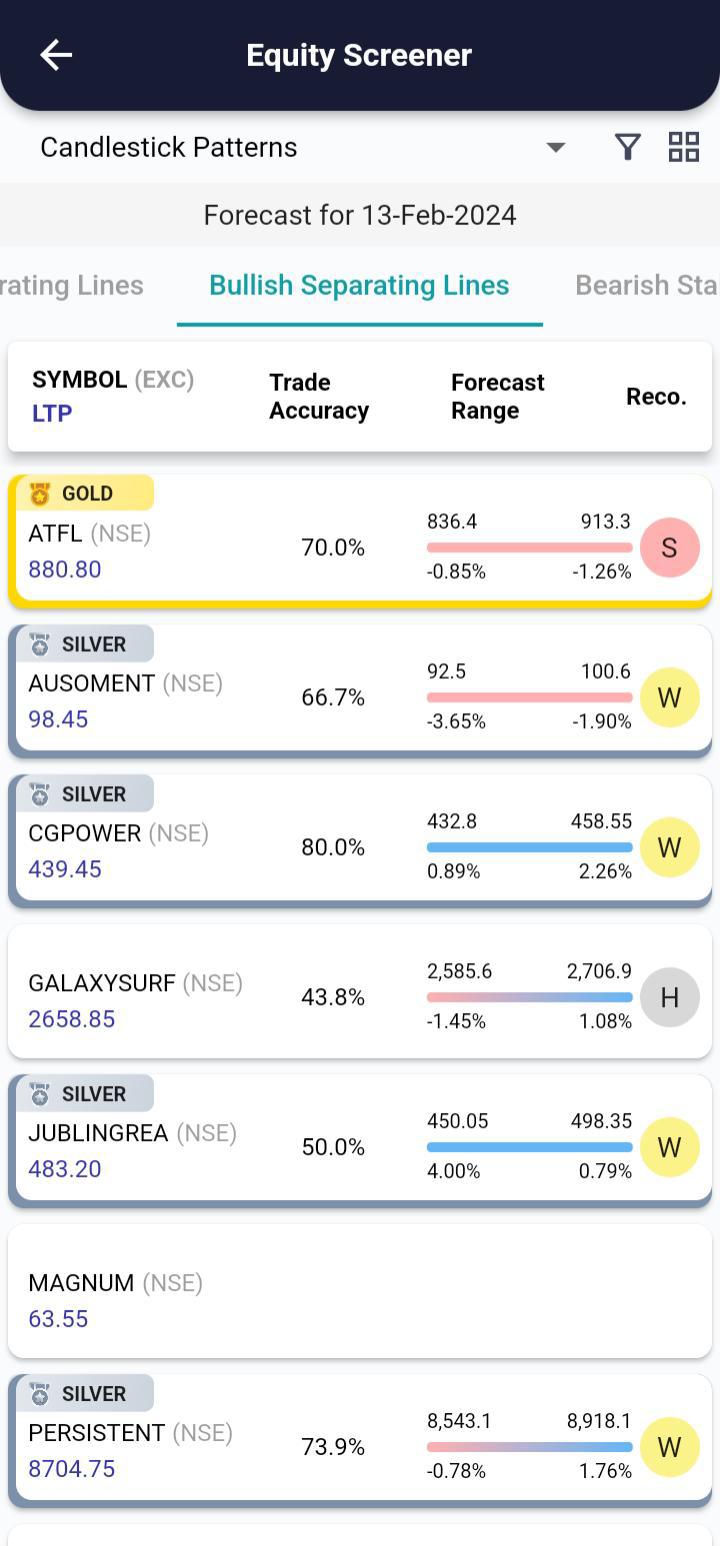This screenshot has height=1546, width=720.
Task: Select the Bullish Separating Lines tab
Action: [x=359, y=285]
